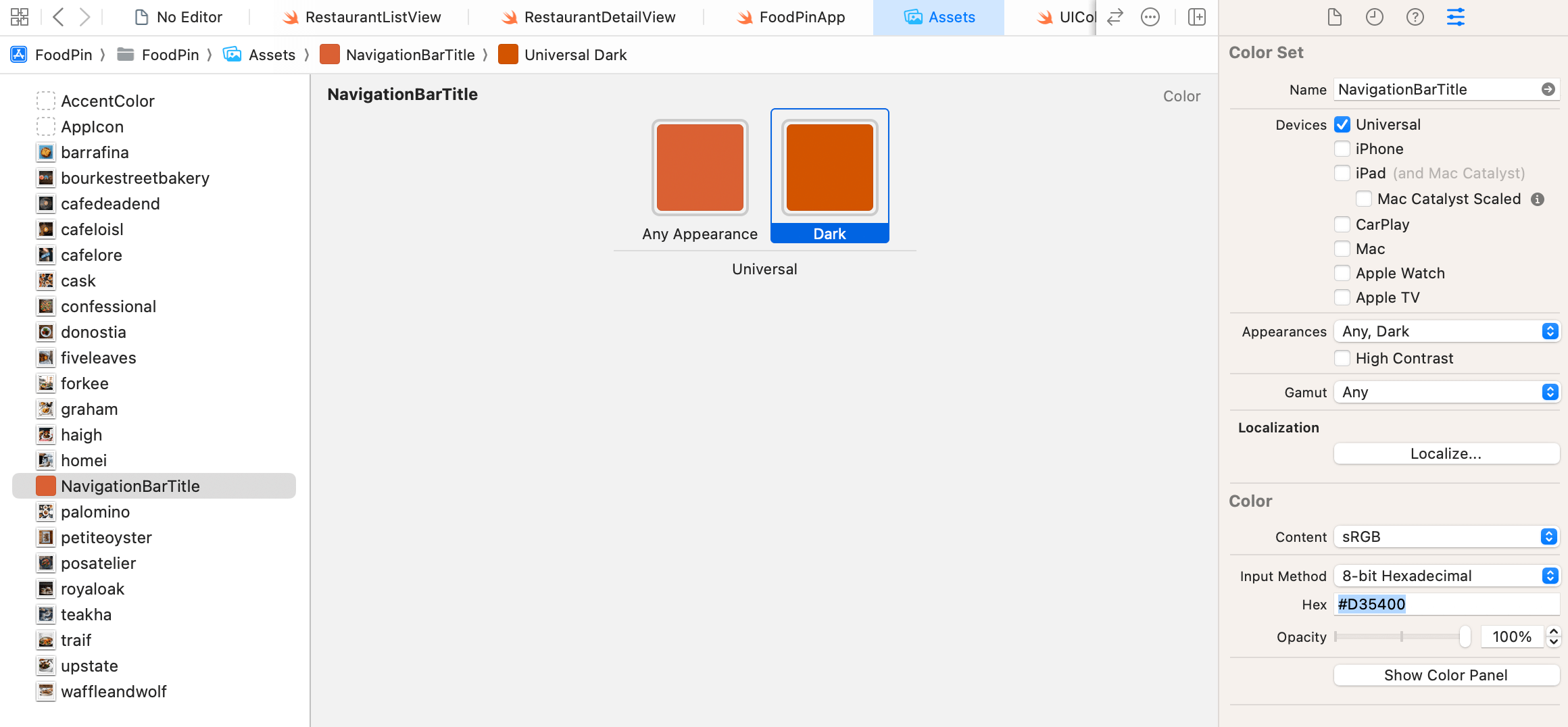1568x727 pixels.
Task: Open the File inspector icon
Action: click(1334, 17)
